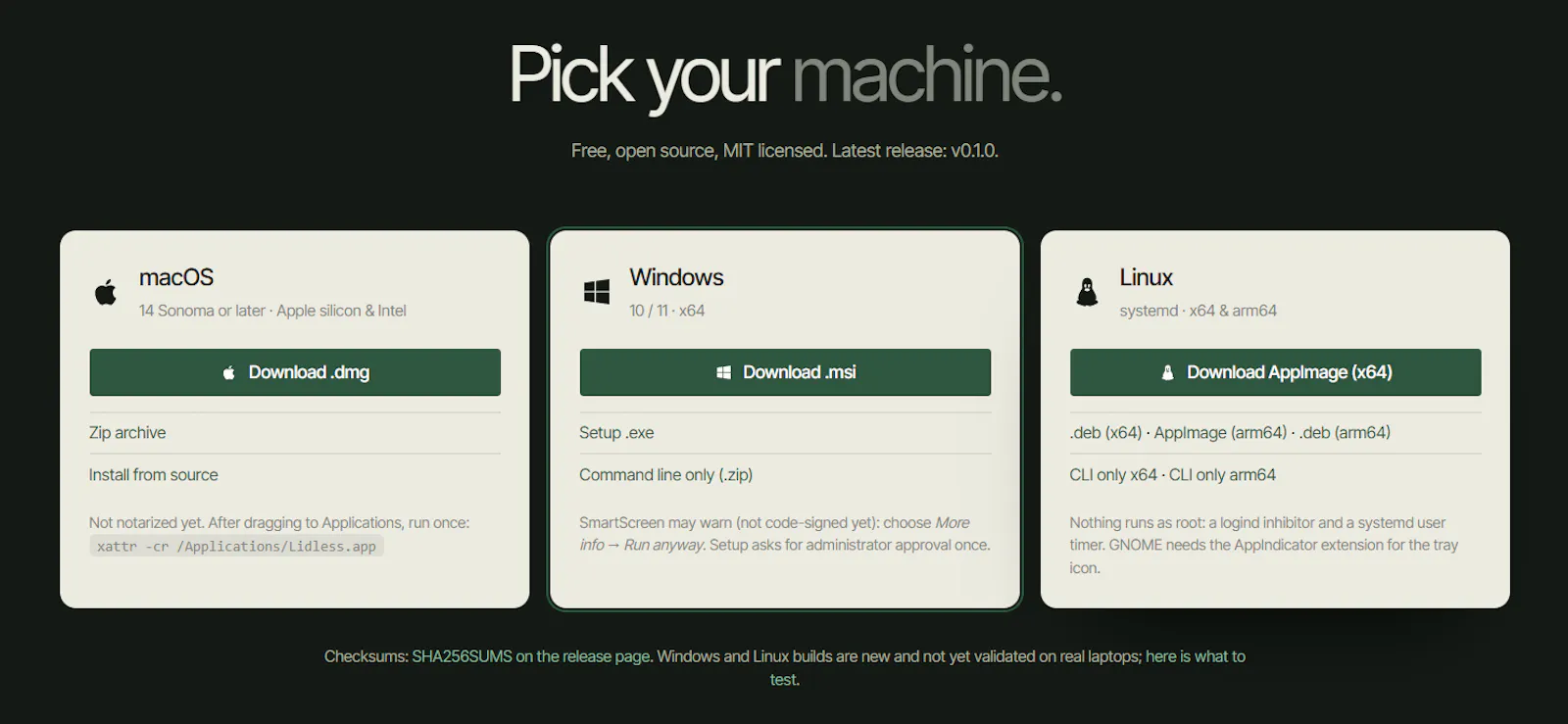The width and height of the screenshot is (1568, 724).
Task: Download the macOS .dmg installer
Action: pyautogui.click(x=295, y=372)
